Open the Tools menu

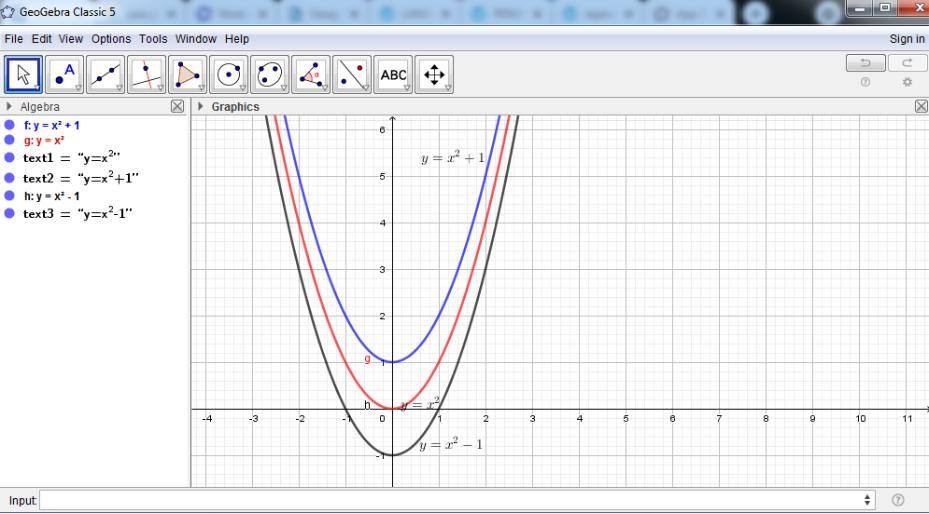pos(153,39)
